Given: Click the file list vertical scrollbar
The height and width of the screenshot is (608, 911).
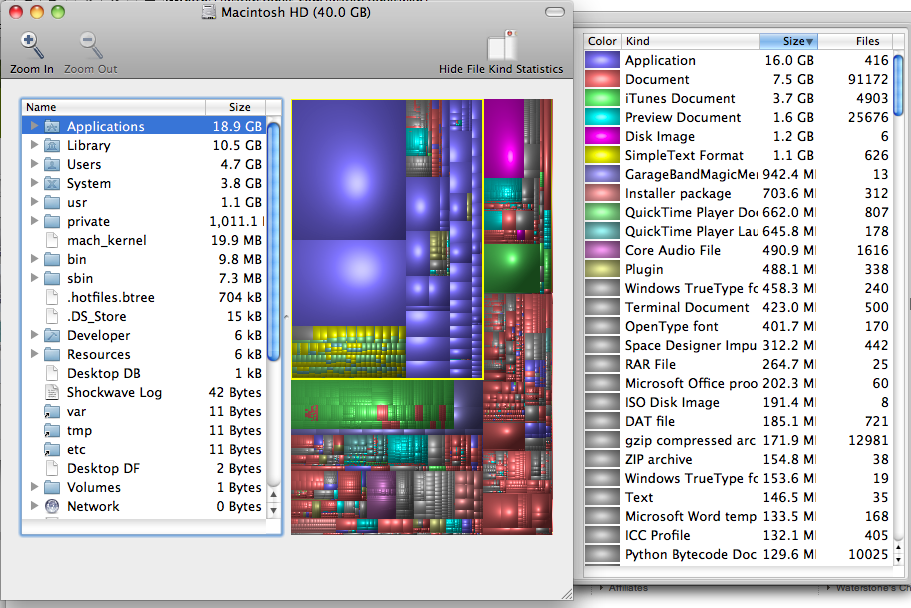Looking at the screenshot, I should [x=274, y=240].
